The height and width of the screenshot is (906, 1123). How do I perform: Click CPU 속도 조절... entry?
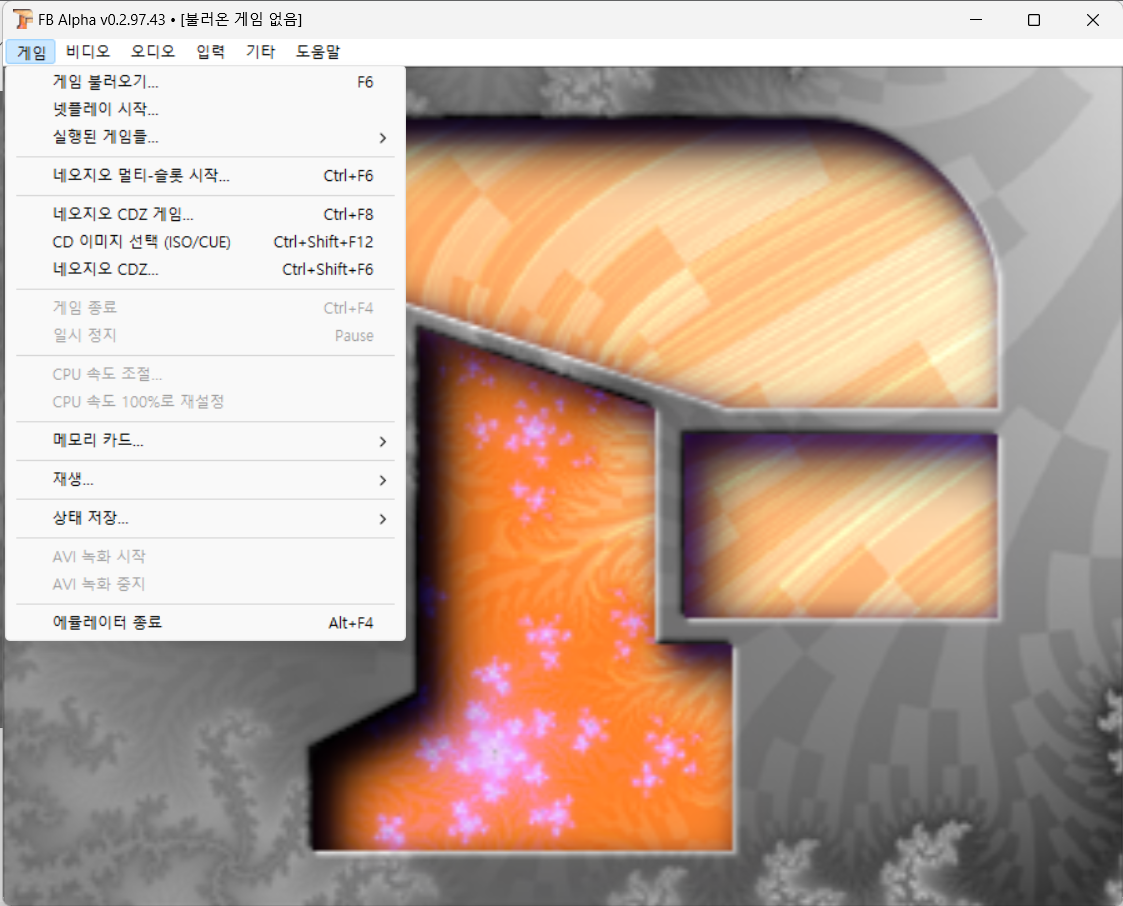coord(206,375)
